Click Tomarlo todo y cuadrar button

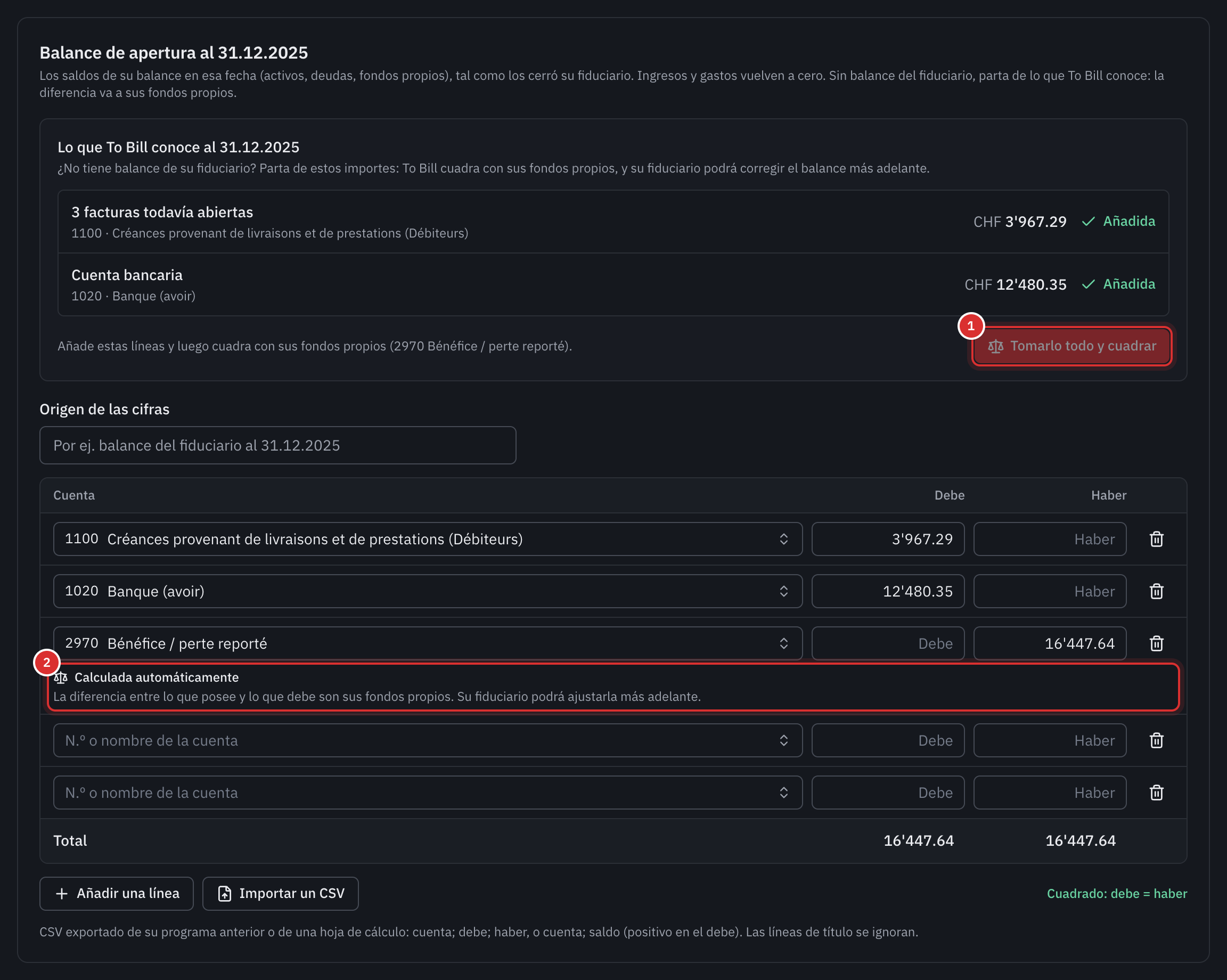pyautogui.click(x=1071, y=346)
